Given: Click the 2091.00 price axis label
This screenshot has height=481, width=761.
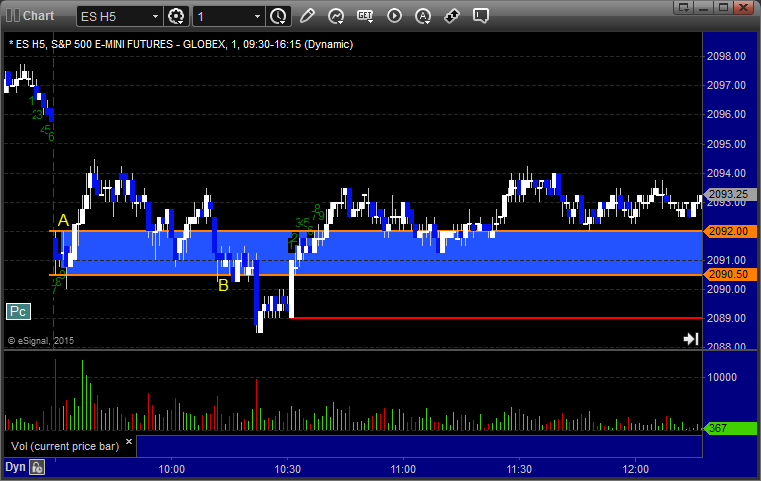Looking at the screenshot, I should (x=726, y=260).
